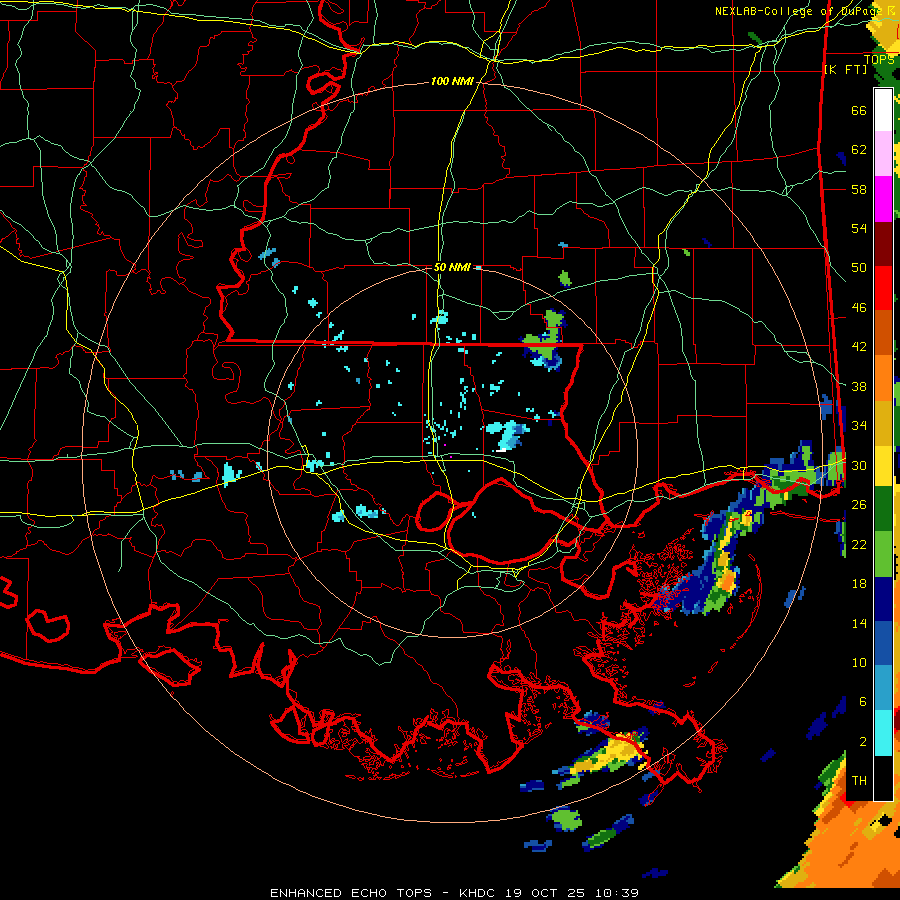Click the '38' legend value
This screenshot has height=900, width=900.
859,386
